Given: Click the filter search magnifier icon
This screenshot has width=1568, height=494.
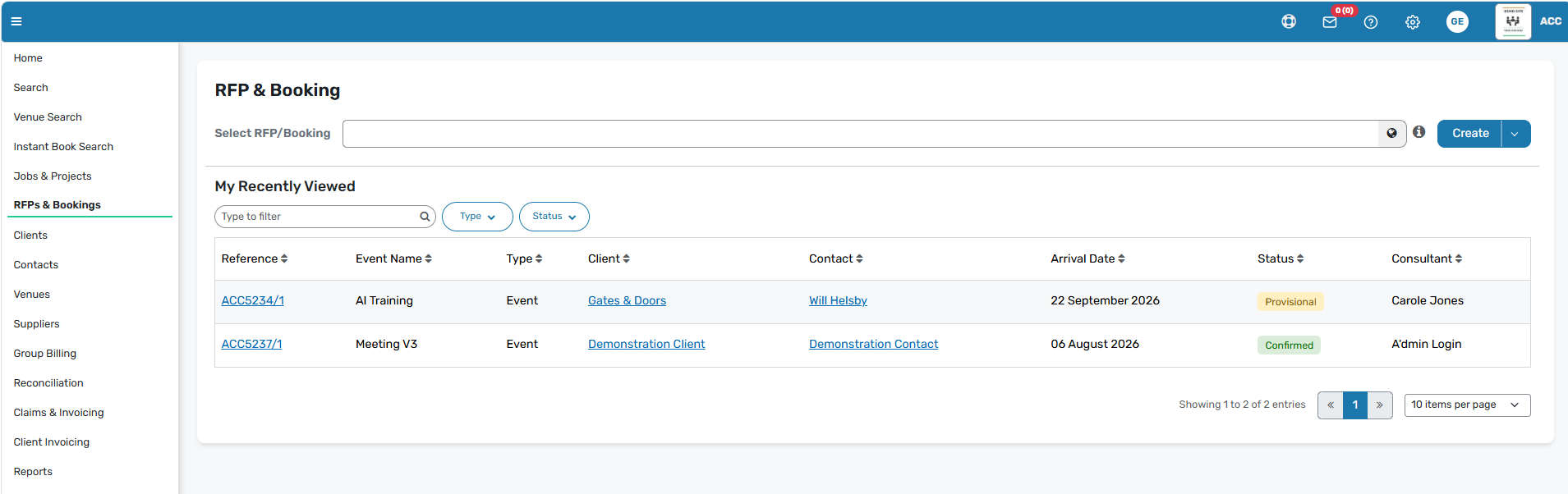Looking at the screenshot, I should click(425, 217).
